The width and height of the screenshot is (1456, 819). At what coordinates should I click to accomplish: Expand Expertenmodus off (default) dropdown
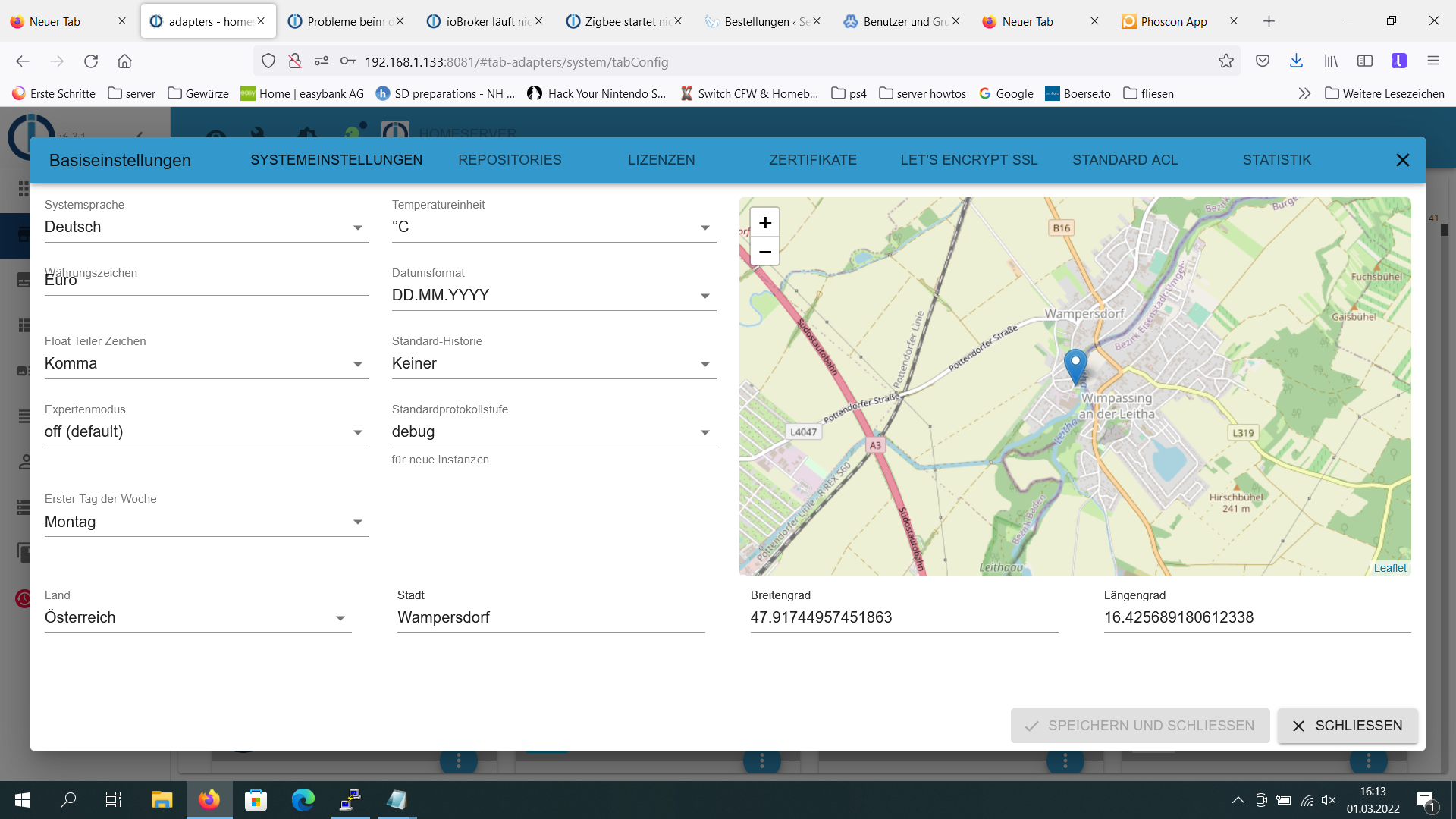pyautogui.click(x=206, y=432)
